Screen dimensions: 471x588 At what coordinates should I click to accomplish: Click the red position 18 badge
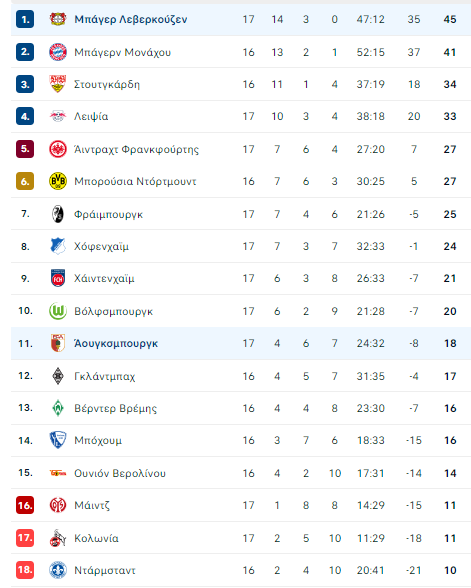pyautogui.click(x=25, y=570)
